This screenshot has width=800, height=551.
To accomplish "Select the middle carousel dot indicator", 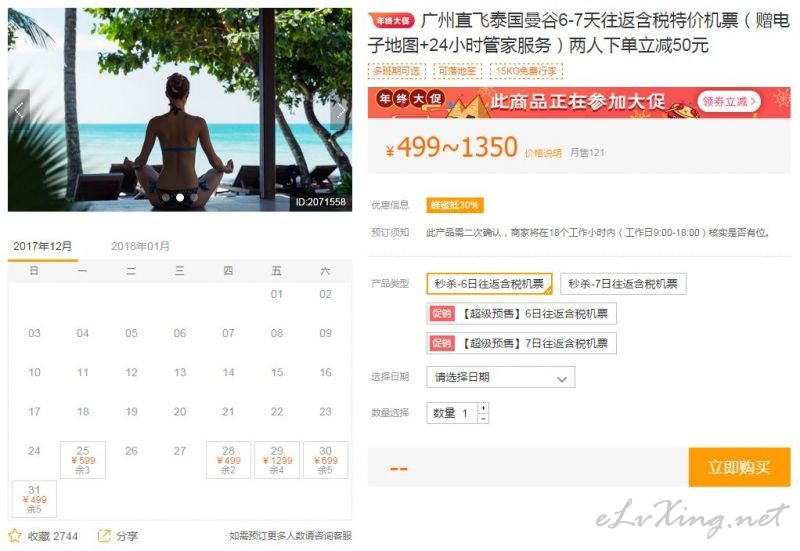I will point(180,197).
